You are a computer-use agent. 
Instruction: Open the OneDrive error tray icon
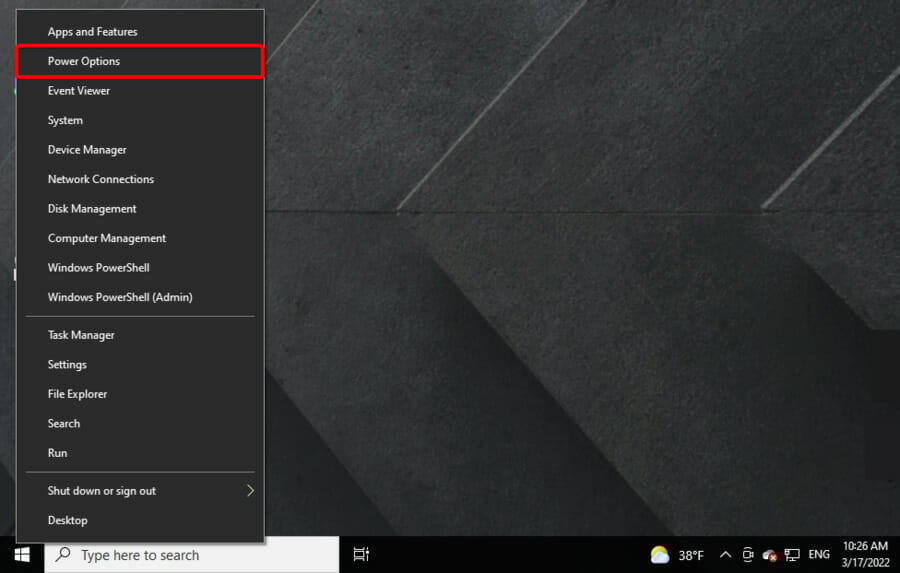(769, 555)
